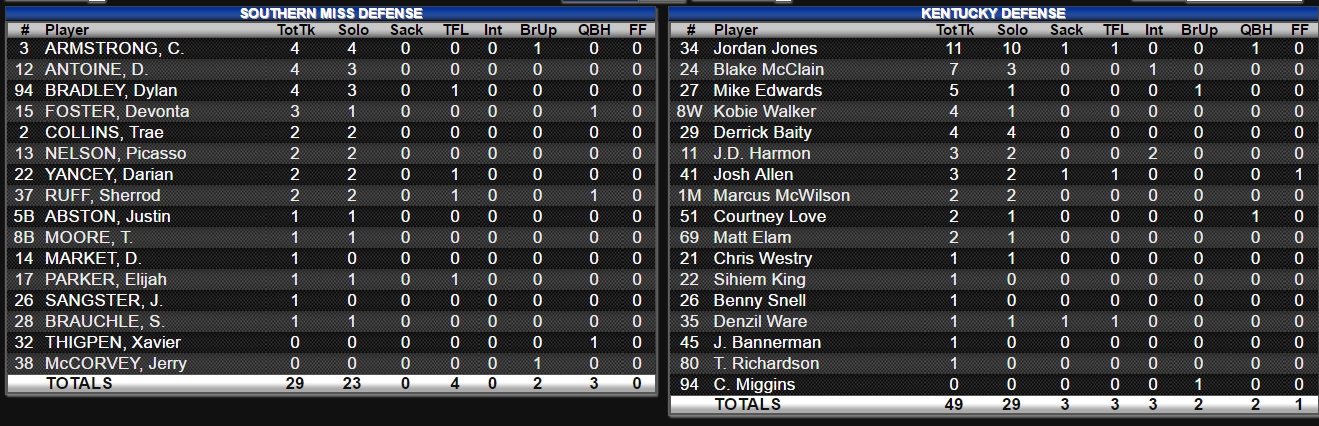Select McCORVEY, Jerry row
The height and width of the screenshot is (426, 1319).
click(331, 363)
